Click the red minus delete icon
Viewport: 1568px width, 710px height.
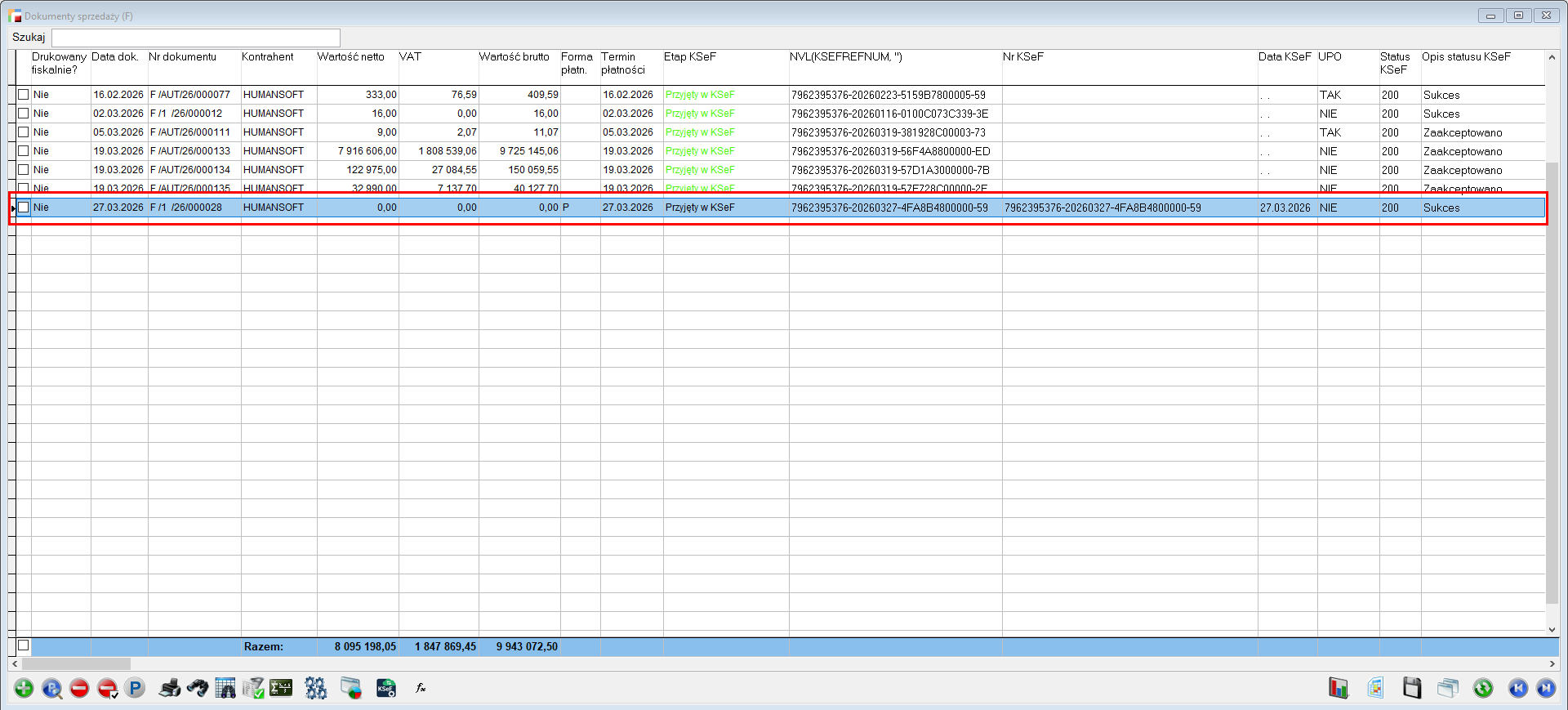79,689
